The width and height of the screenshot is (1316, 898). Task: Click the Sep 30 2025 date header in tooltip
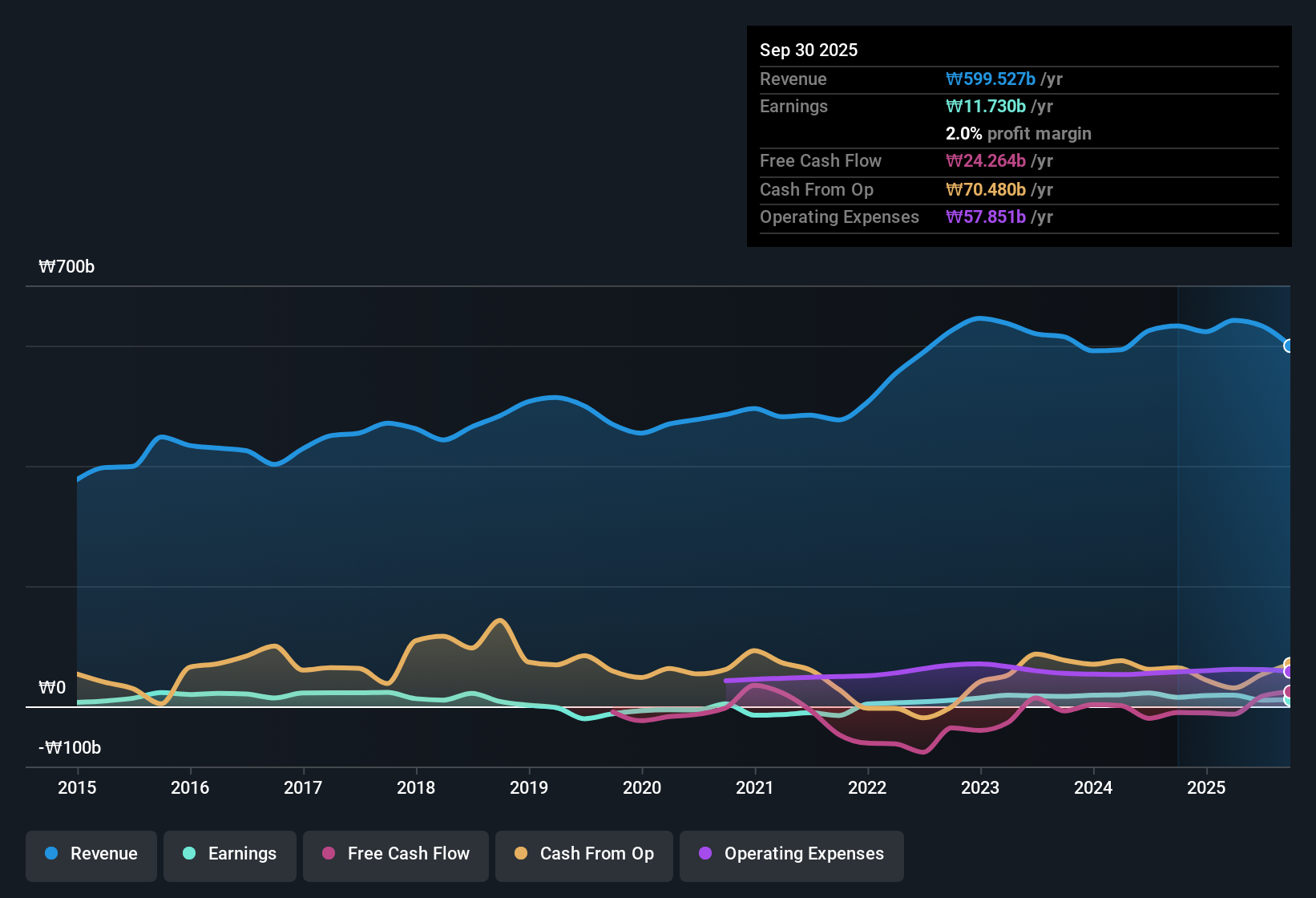[x=809, y=50]
